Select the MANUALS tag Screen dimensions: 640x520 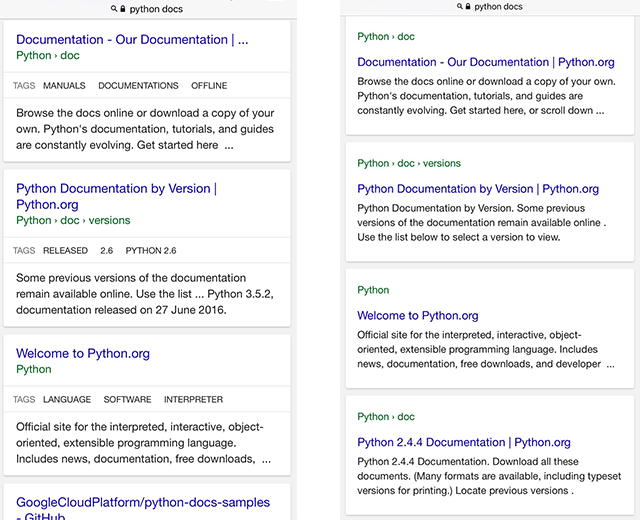point(64,86)
